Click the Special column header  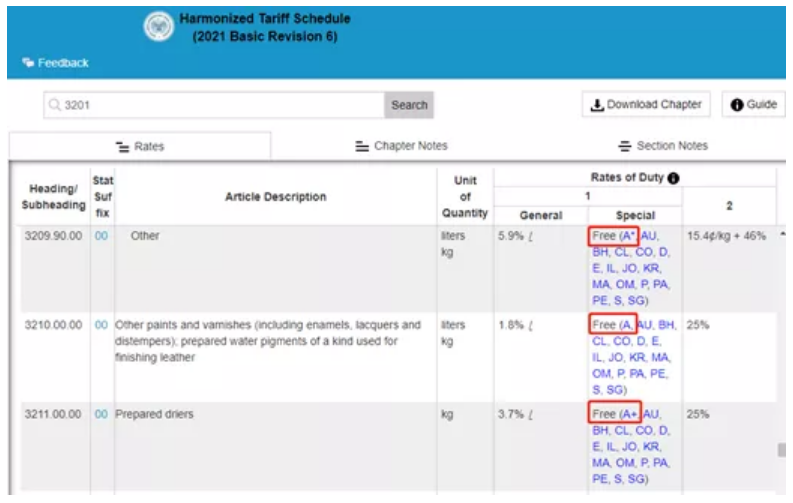pos(635,215)
